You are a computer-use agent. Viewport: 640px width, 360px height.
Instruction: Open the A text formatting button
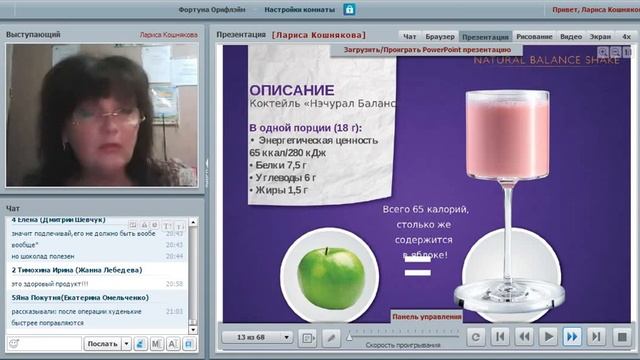173,344
